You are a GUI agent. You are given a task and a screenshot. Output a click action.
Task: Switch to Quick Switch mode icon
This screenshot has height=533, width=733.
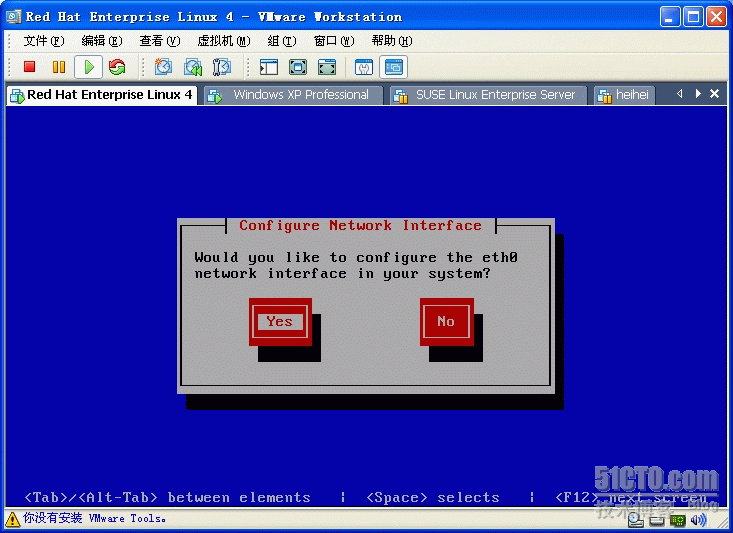click(x=298, y=67)
